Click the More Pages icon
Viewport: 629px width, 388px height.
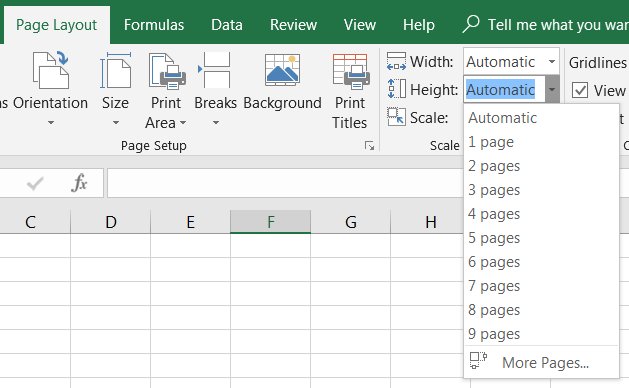point(478,361)
